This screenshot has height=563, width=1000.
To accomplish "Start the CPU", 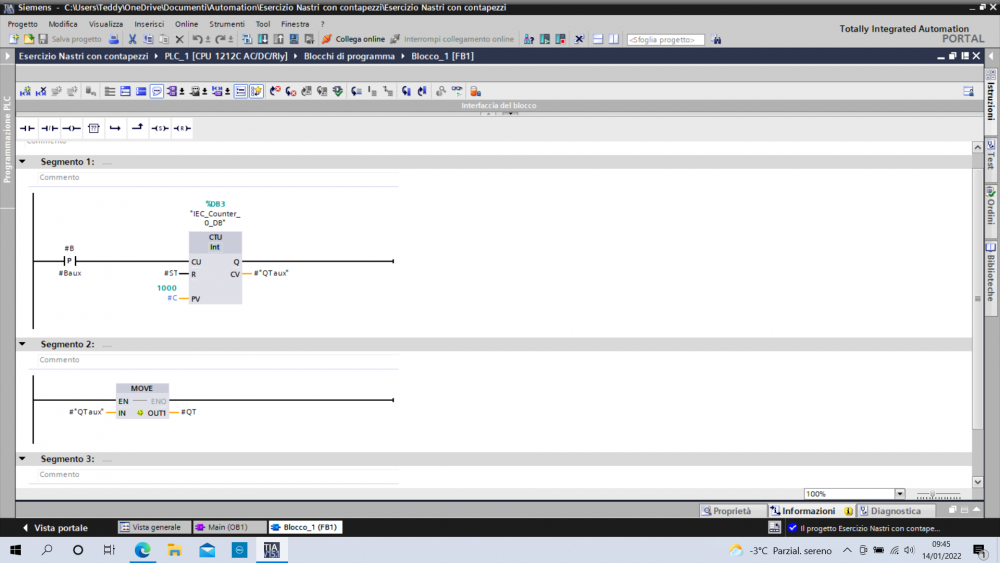I will click(x=545, y=39).
